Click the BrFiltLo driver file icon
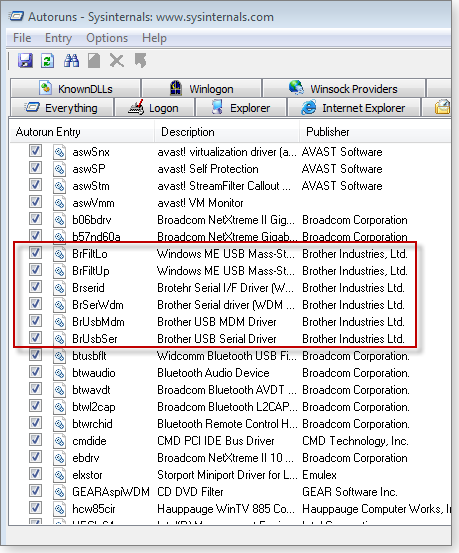The width and height of the screenshot is (459, 553). (59, 254)
